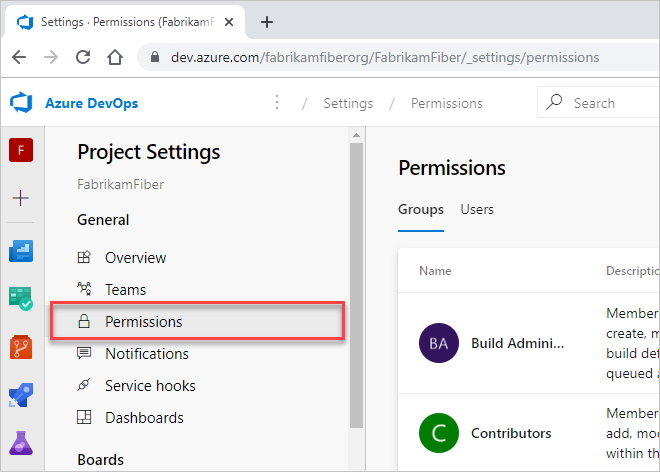
Task: Click the Permissions lock icon
Action: coord(84,321)
